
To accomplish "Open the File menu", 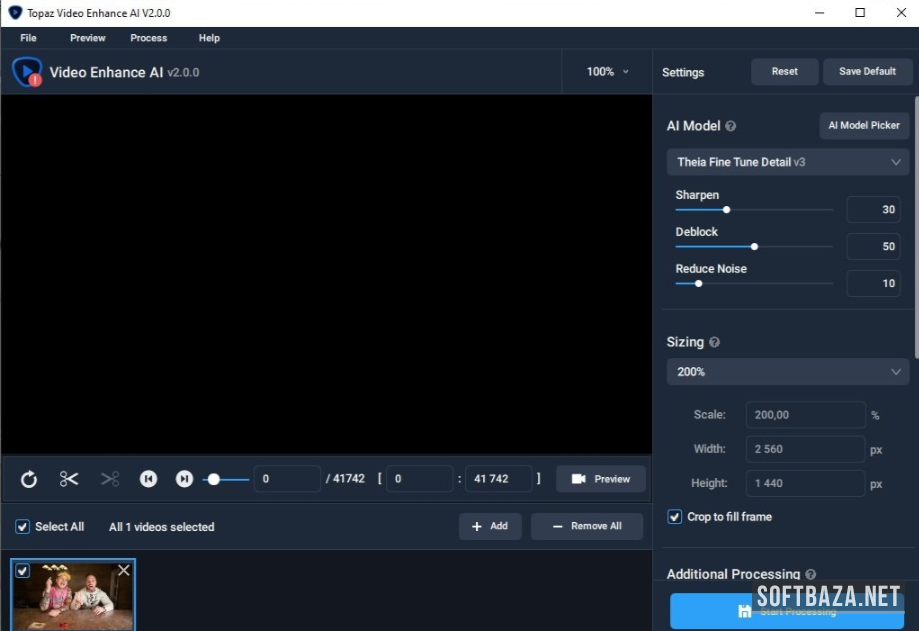I will pyautogui.click(x=28, y=38).
